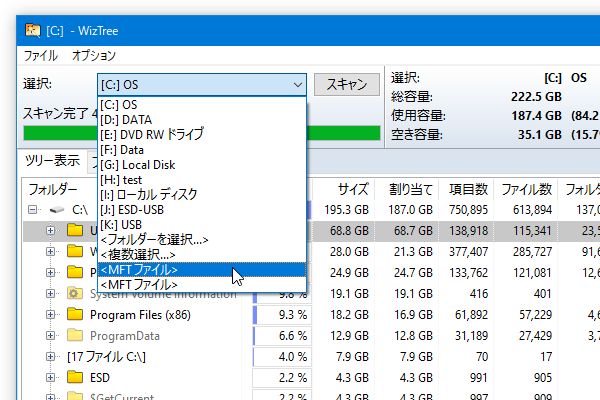
Task: Expand the System Volume Information node
Action: [x=50, y=294]
